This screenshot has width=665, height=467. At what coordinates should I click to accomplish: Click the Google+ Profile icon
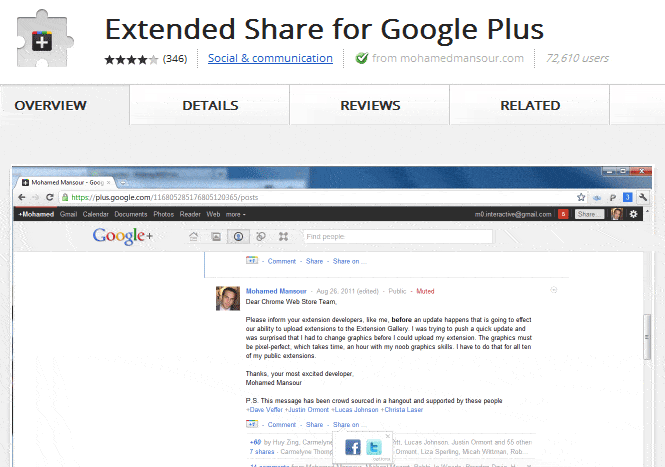coord(238,236)
